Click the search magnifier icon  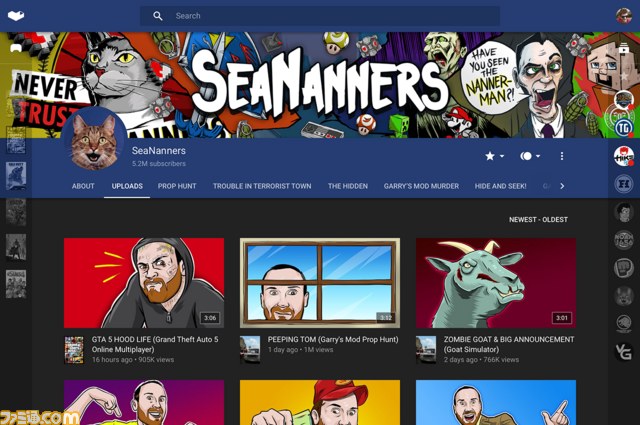158,16
